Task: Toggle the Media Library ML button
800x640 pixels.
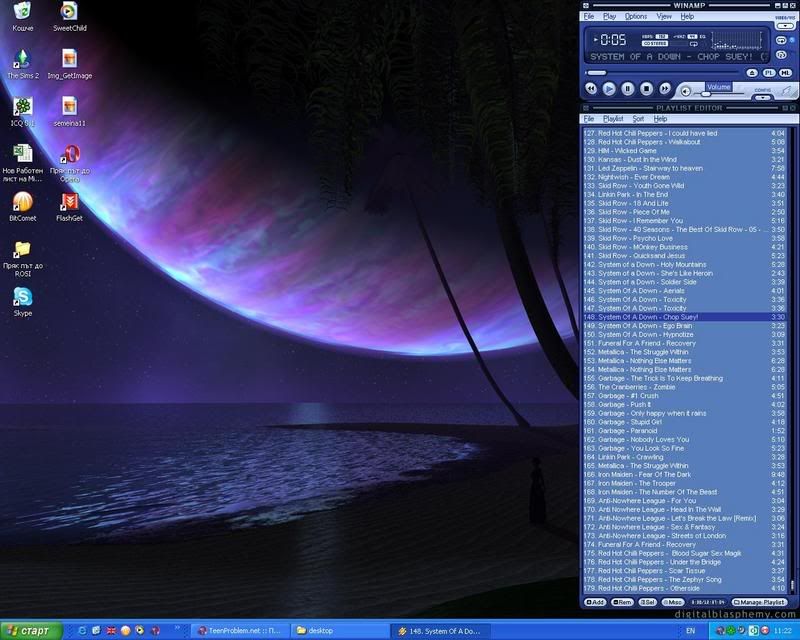Action: coord(786,73)
